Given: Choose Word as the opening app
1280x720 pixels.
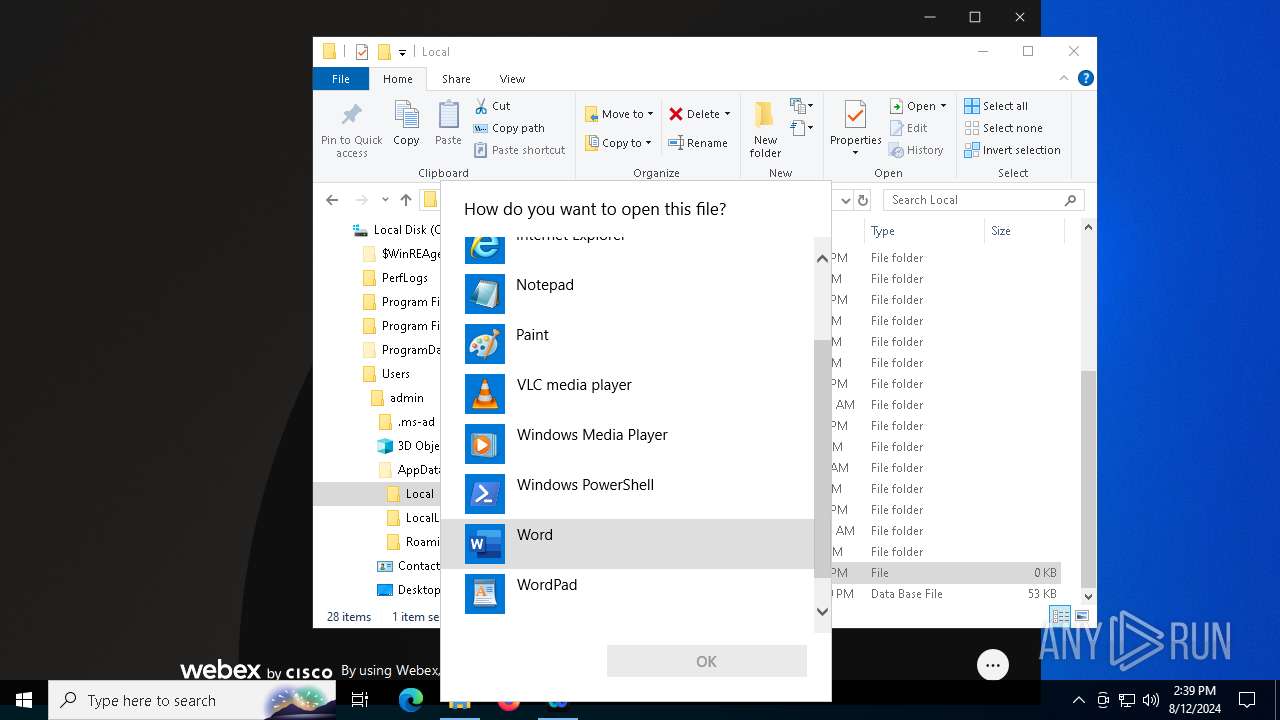Looking at the screenshot, I should (x=627, y=544).
